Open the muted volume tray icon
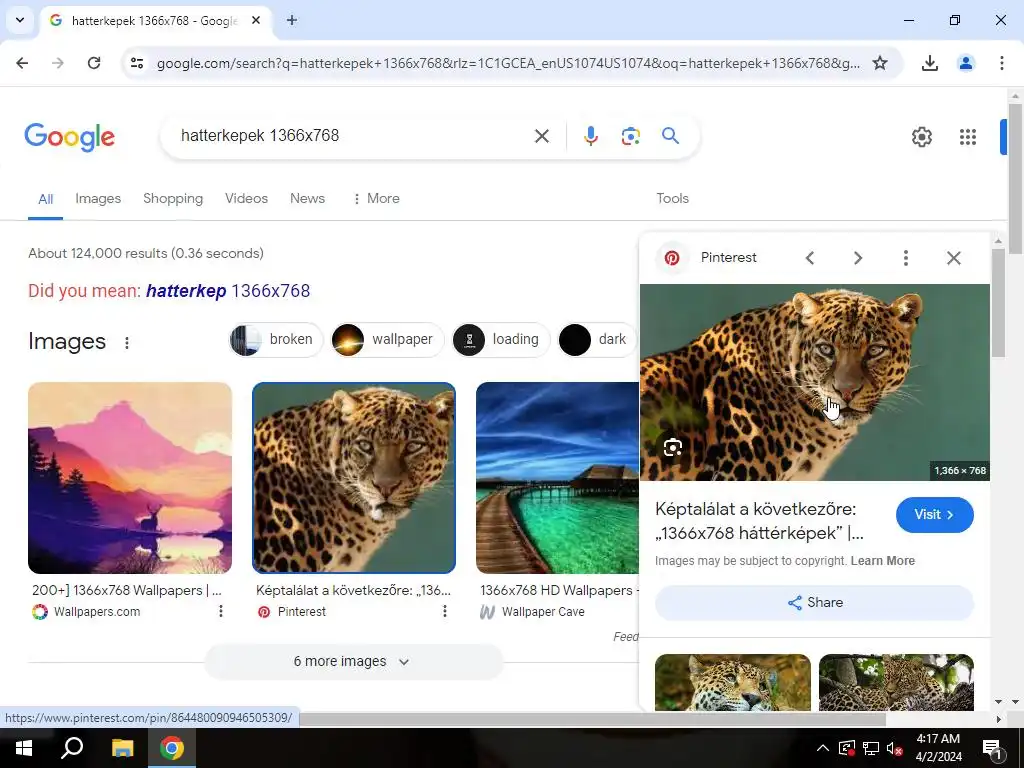The width and height of the screenshot is (1024, 768). (x=894, y=748)
